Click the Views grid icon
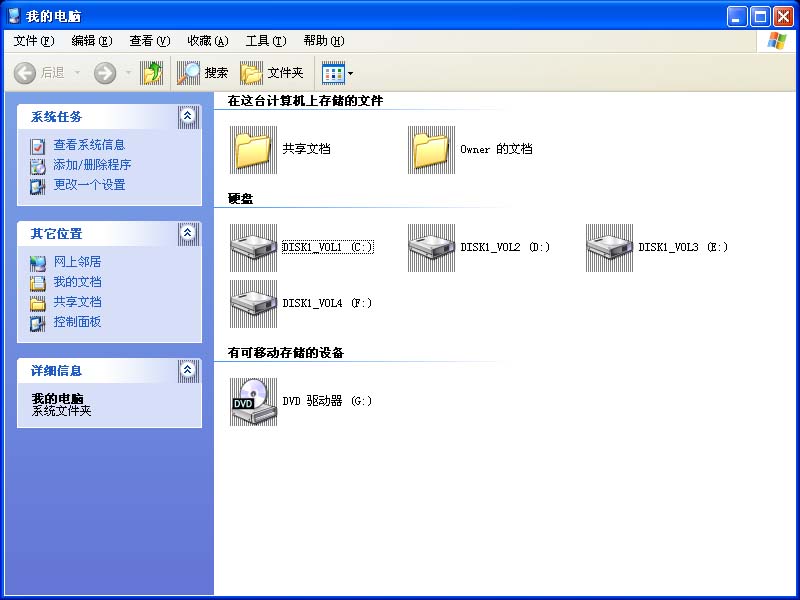 [x=333, y=73]
